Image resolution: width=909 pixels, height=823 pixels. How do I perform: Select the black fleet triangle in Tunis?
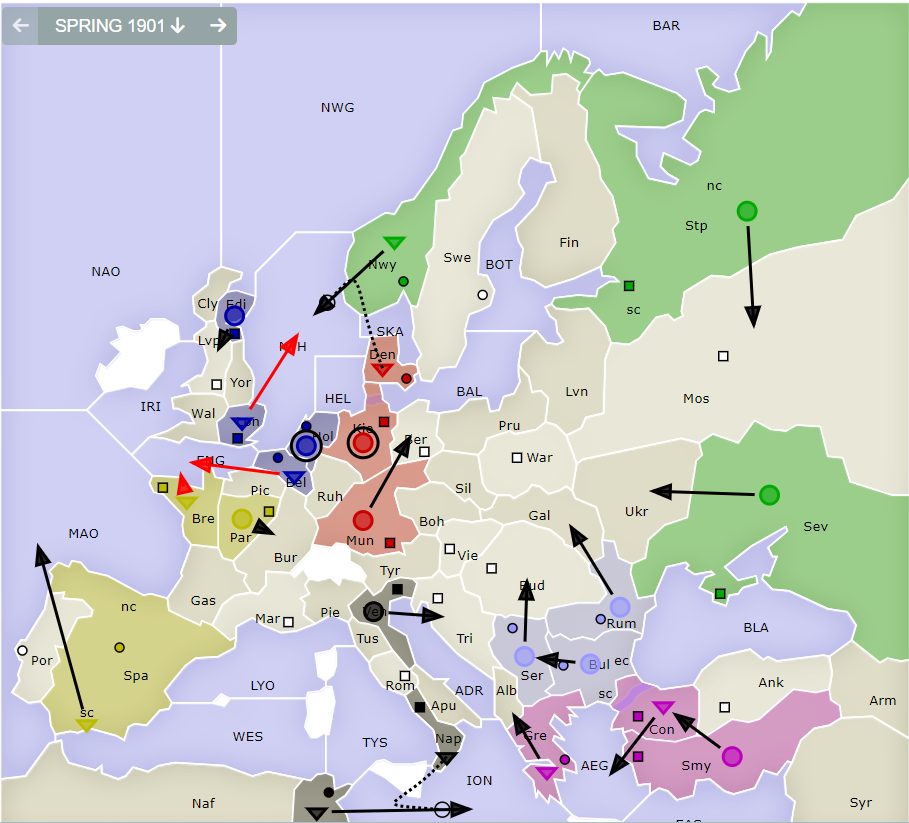pyautogui.click(x=317, y=813)
